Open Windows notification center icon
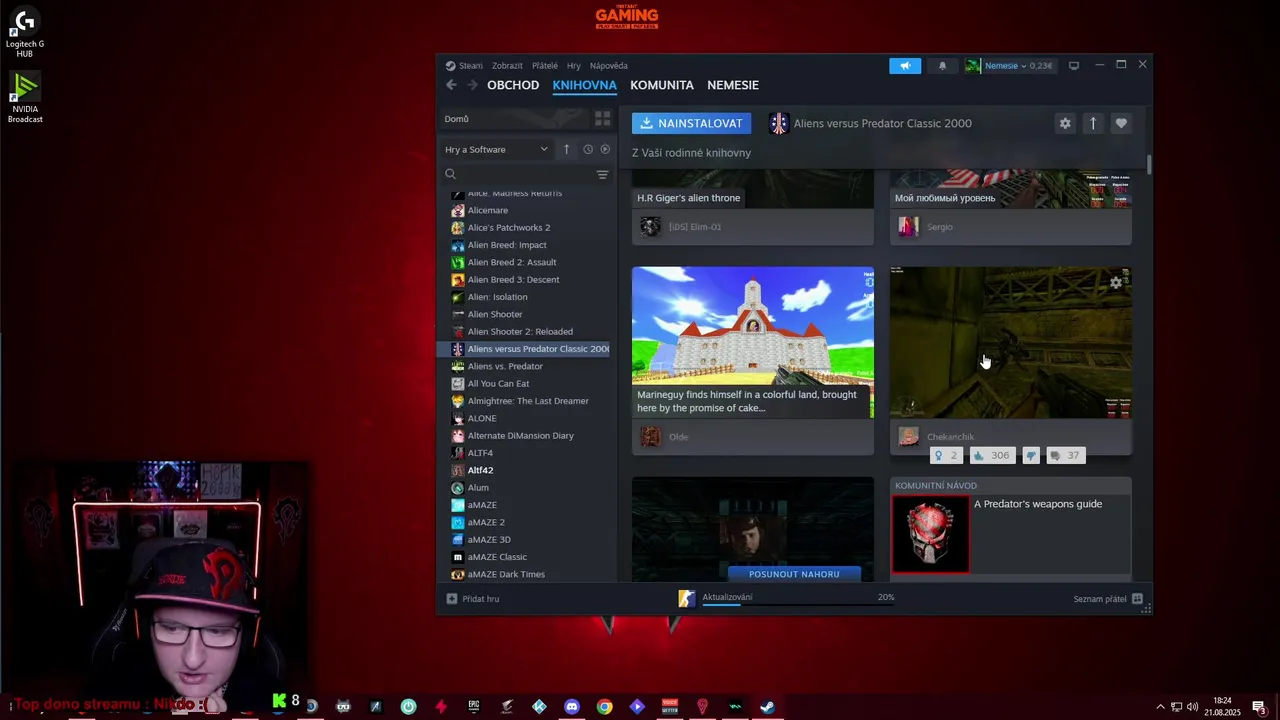The width and height of the screenshot is (1280, 720). 1259,706
